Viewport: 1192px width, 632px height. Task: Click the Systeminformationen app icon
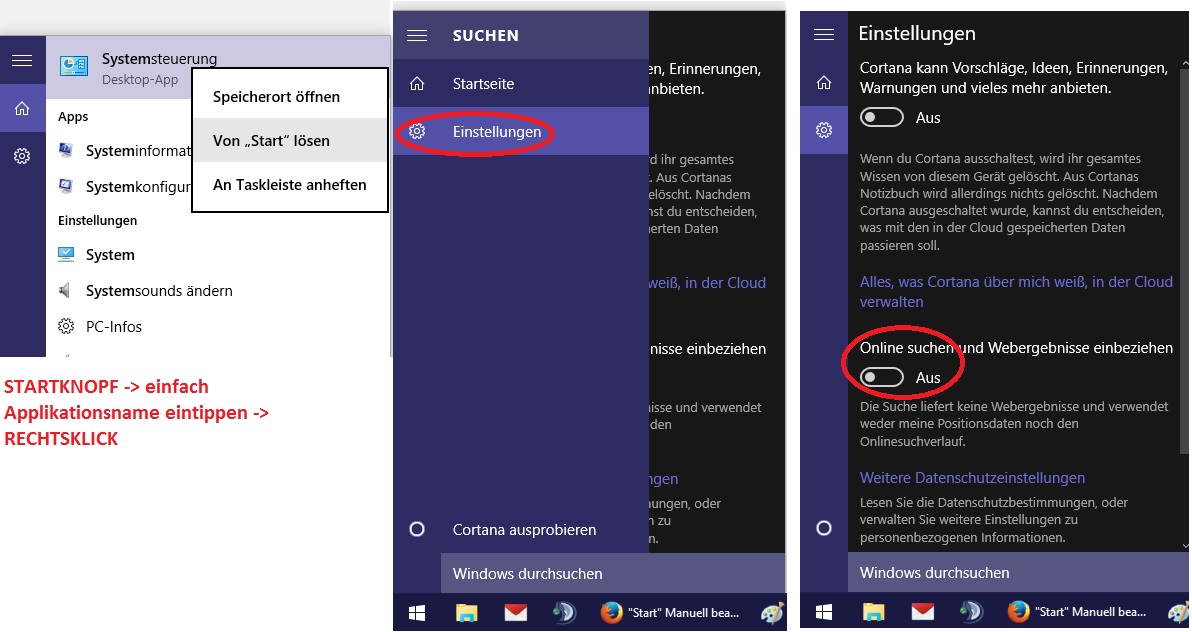point(66,151)
